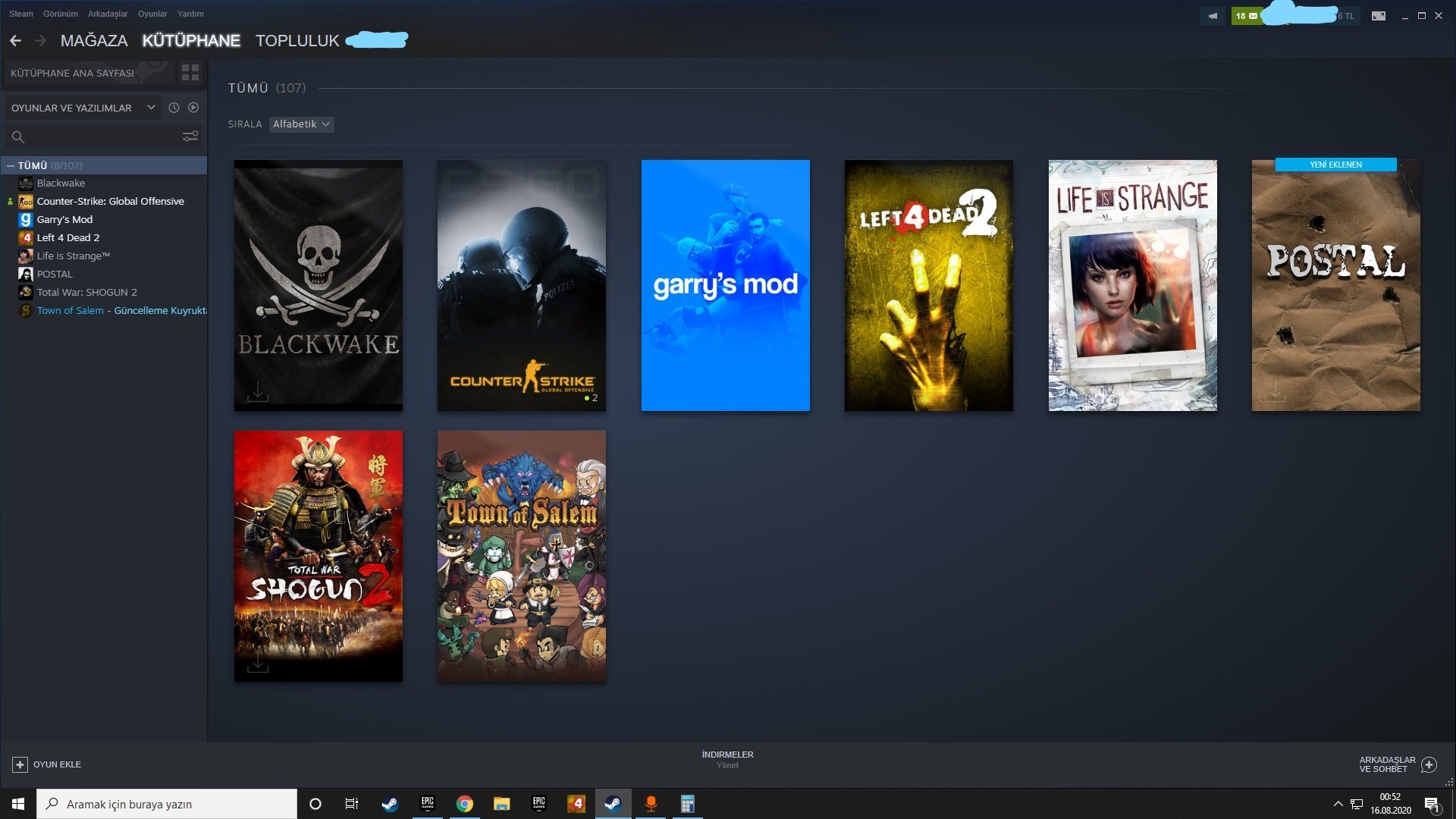Click the taskbar clock and date
Image resolution: width=1456 pixels, height=819 pixels.
coord(1390,804)
